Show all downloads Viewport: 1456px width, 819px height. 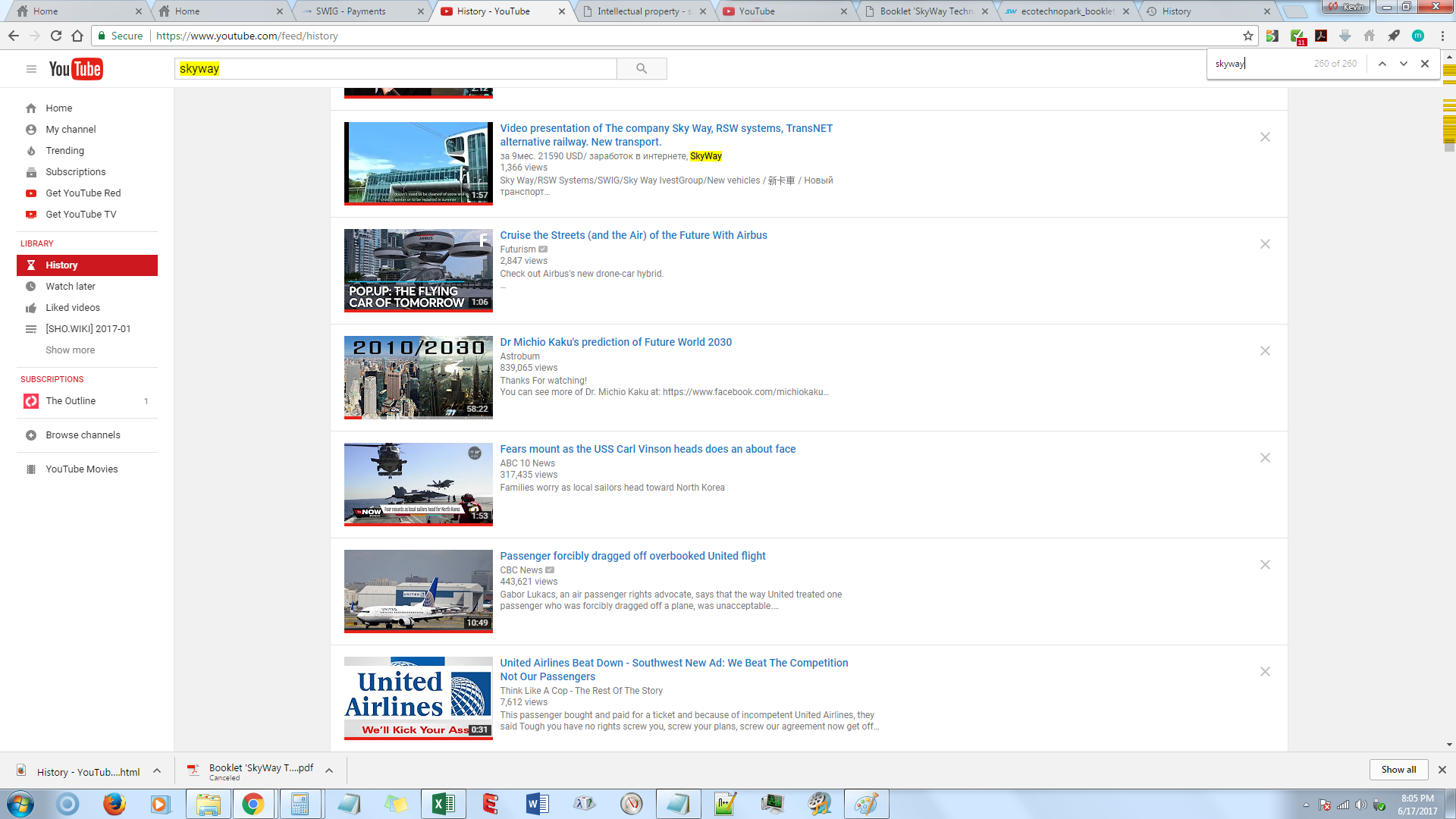(x=1398, y=770)
